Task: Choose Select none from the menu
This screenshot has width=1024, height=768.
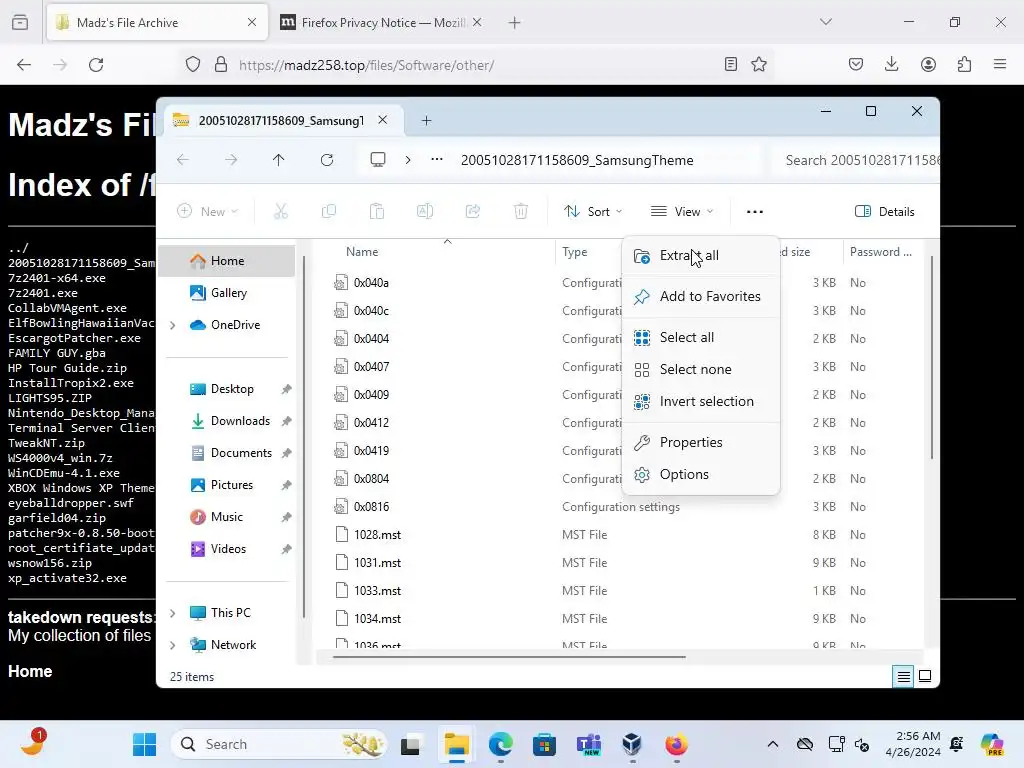Action: point(701,370)
